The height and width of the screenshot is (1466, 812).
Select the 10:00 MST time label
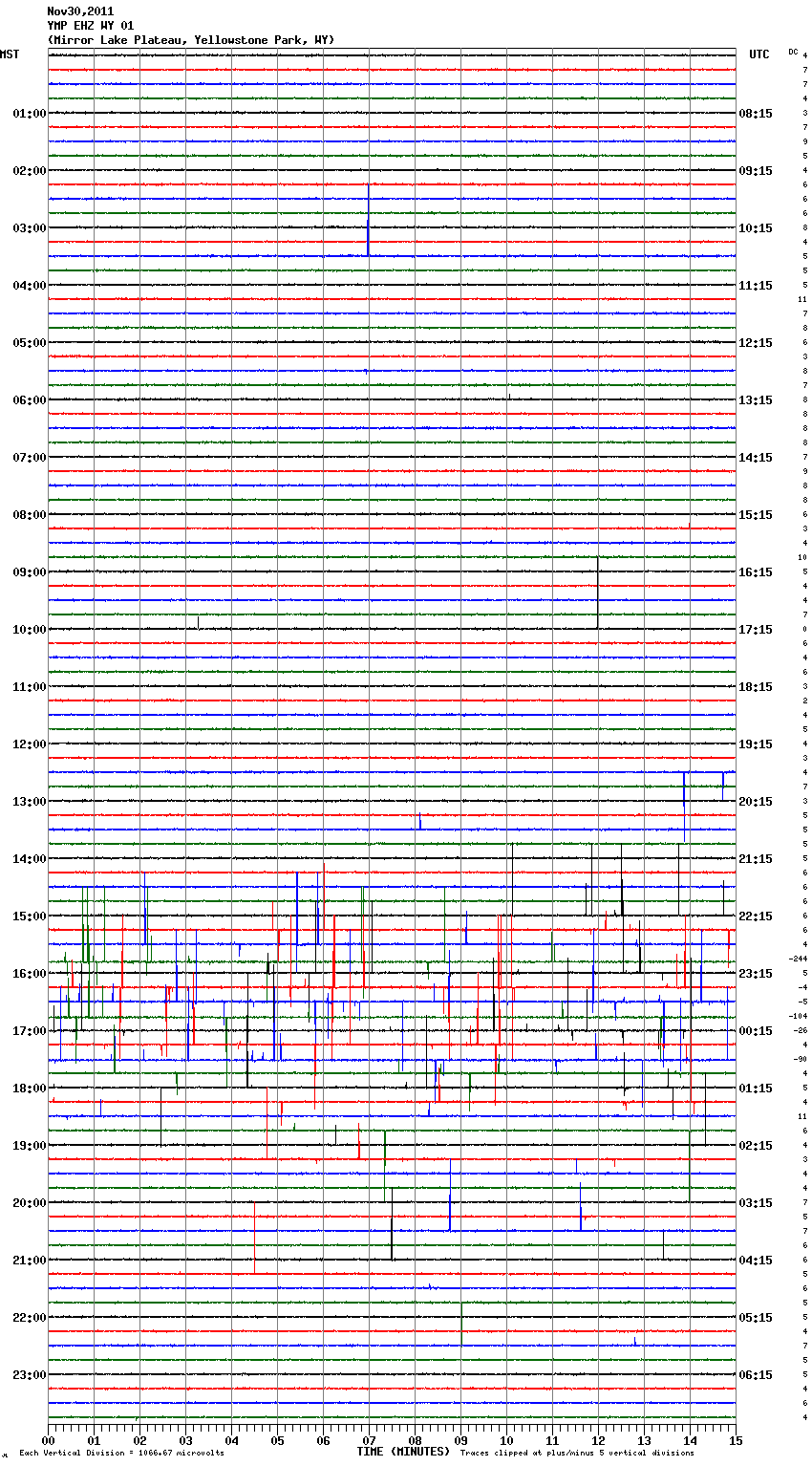point(29,630)
